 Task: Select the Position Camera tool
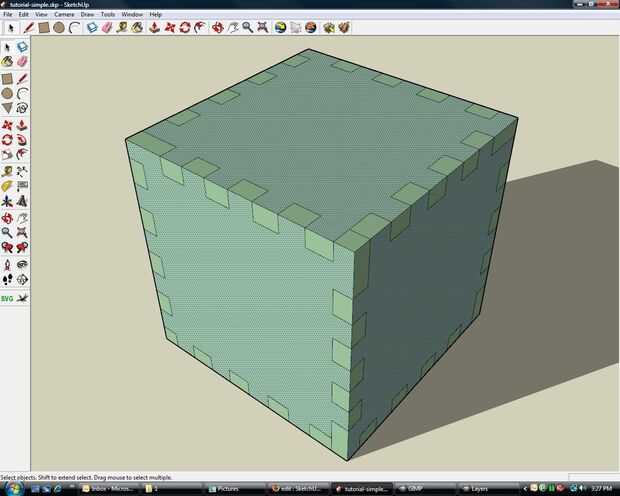point(7,265)
